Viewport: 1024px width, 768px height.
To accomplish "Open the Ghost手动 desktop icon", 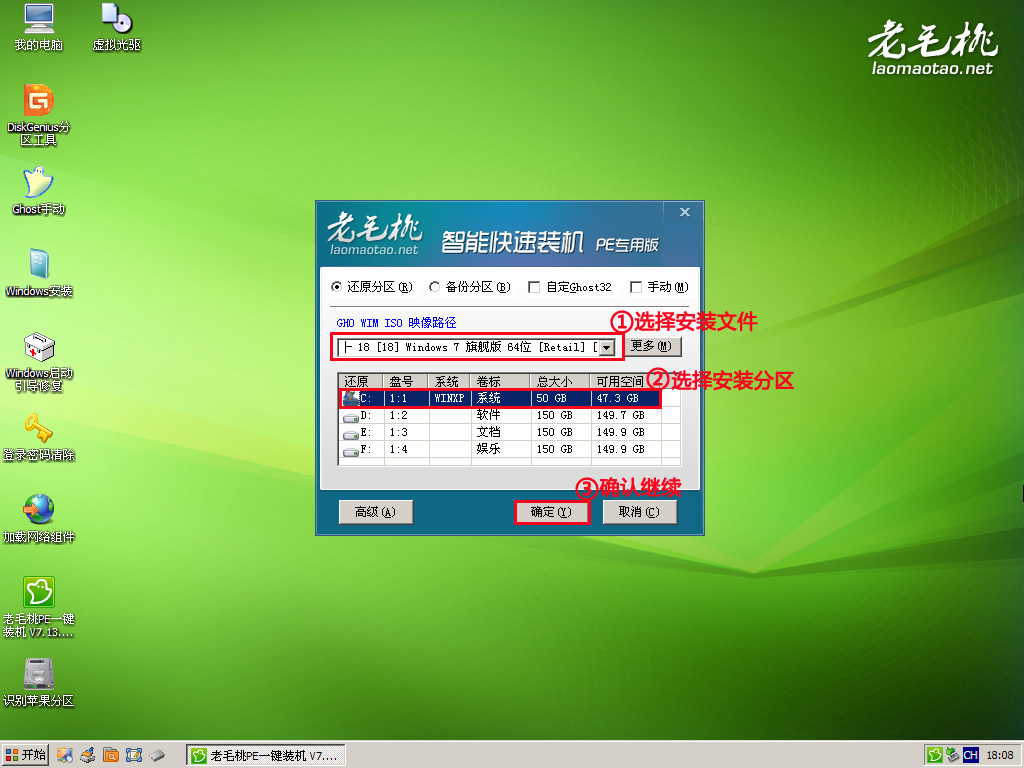I will pyautogui.click(x=39, y=191).
